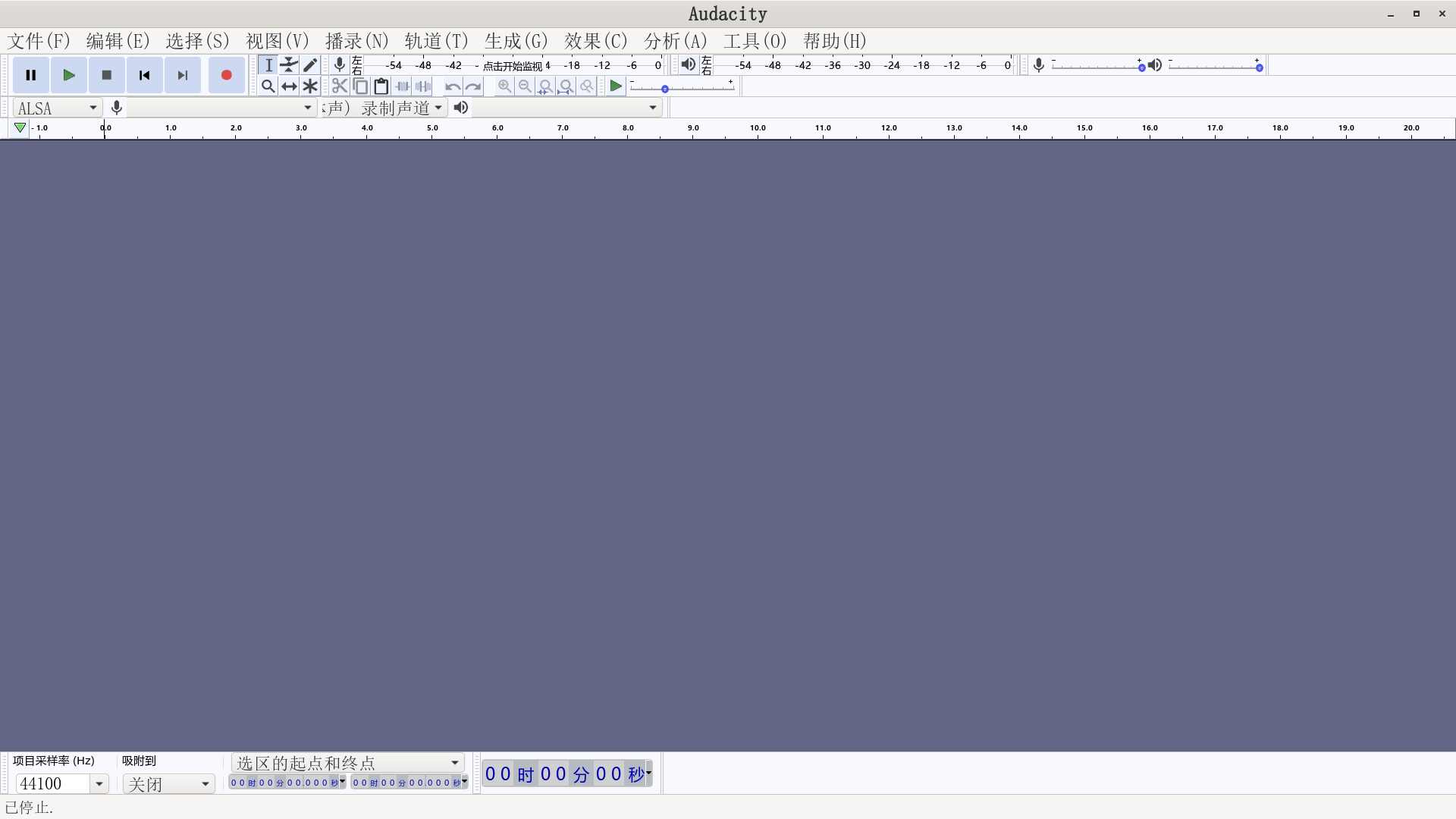Open audio position time format arrow
Screen dimensions: 1456x819
tap(649, 773)
